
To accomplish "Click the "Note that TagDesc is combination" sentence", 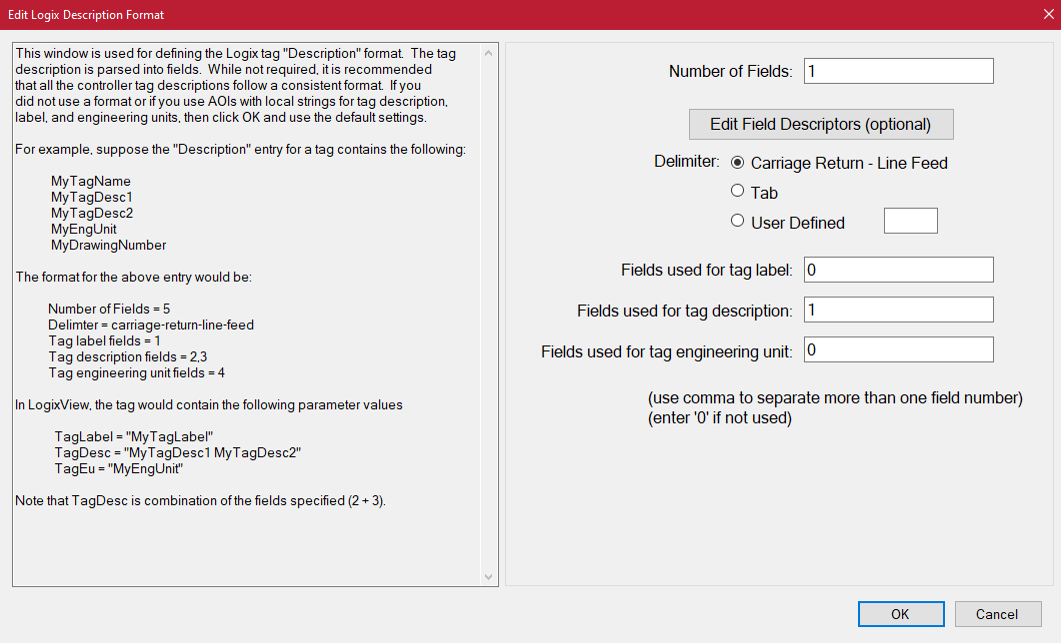I will coord(200,501).
